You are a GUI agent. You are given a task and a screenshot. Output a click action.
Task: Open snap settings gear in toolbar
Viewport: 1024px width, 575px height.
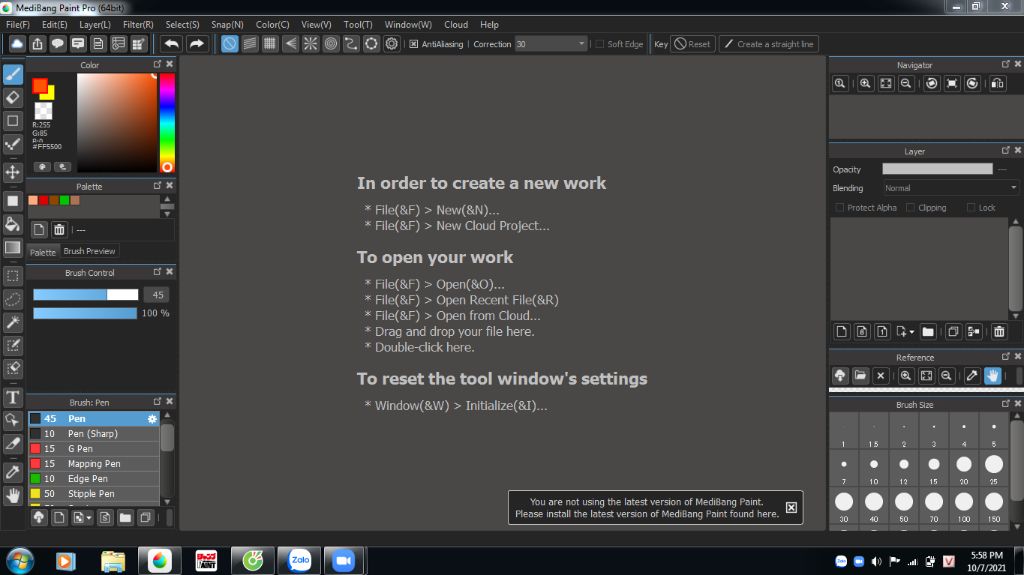pyautogui.click(x=391, y=44)
